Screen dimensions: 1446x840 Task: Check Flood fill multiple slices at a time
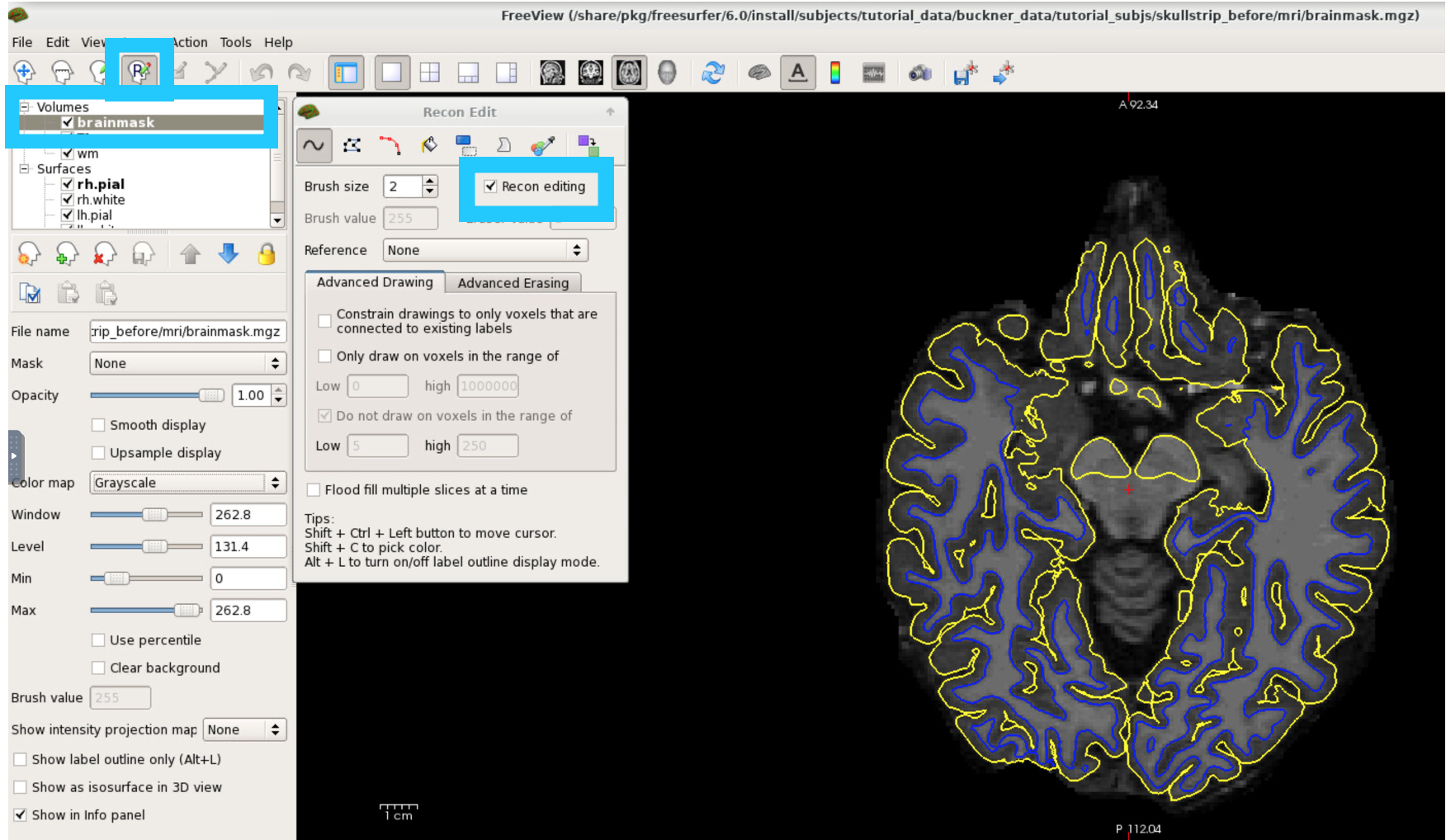point(314,489)
